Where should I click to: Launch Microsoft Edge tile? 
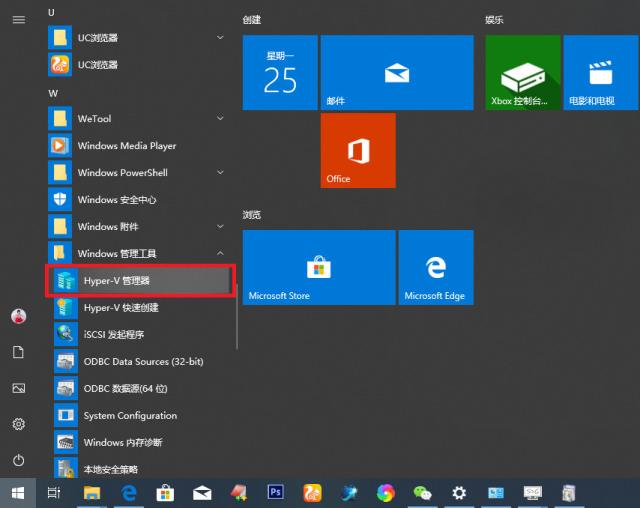pos(435,267)
